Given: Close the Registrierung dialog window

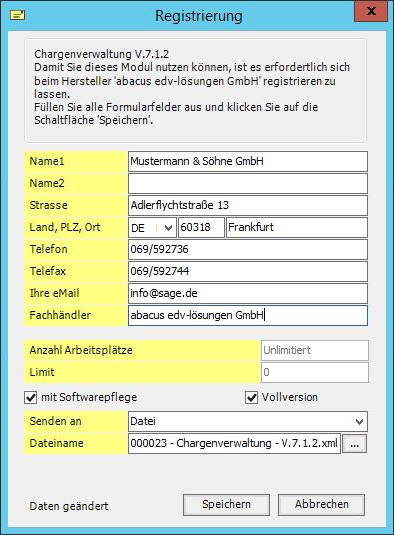Looking at the screenshot, I should coord(371,12).
